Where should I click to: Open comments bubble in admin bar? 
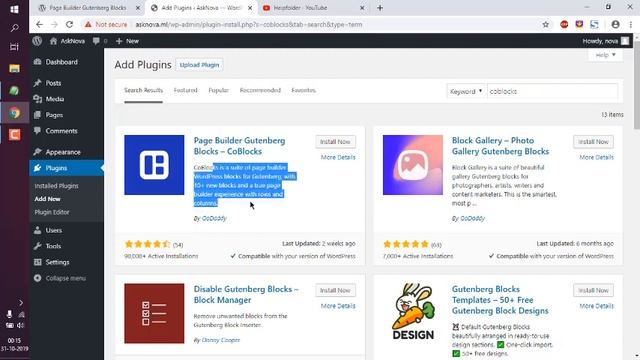100,41
